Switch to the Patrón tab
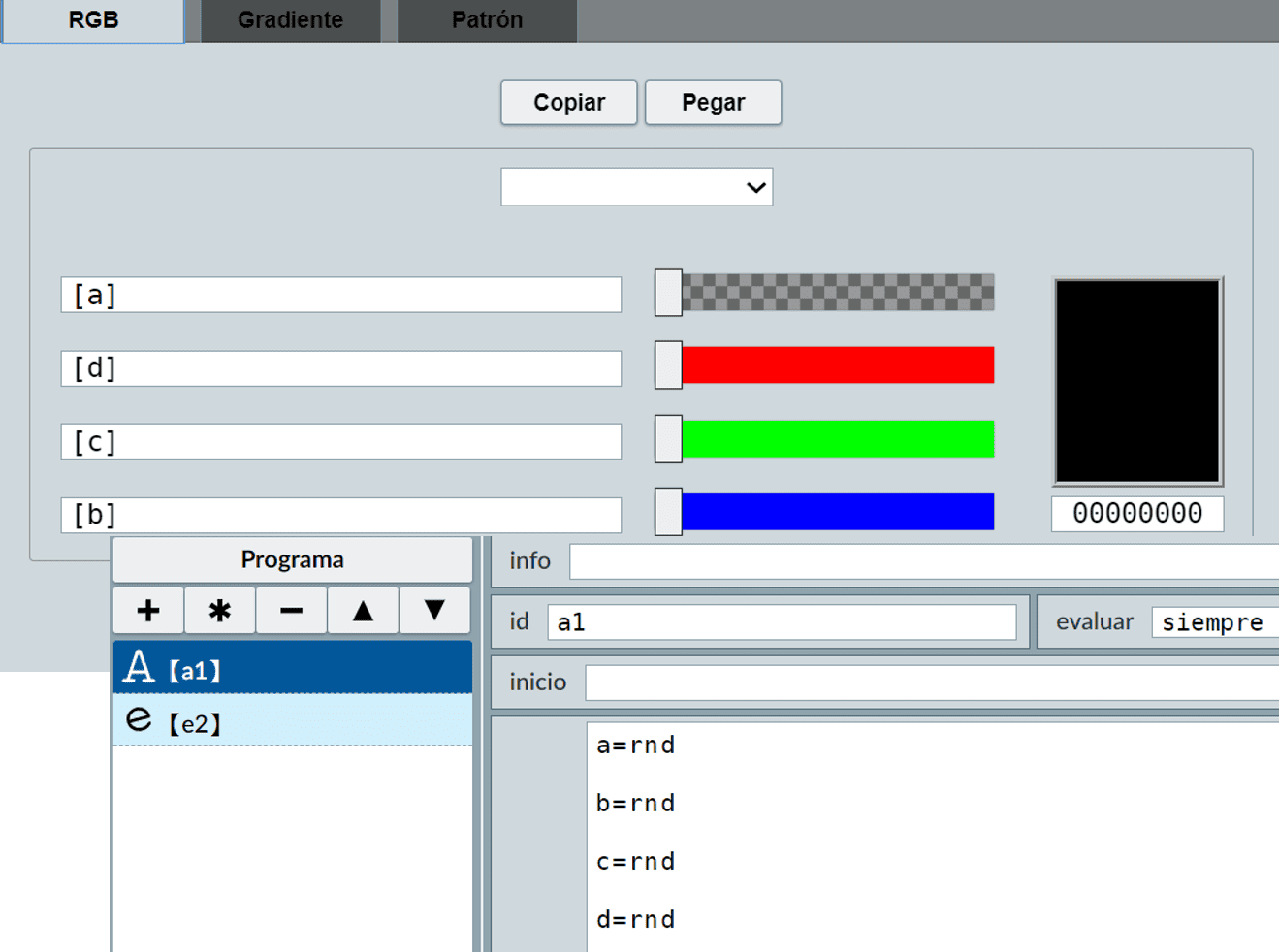 487,20
